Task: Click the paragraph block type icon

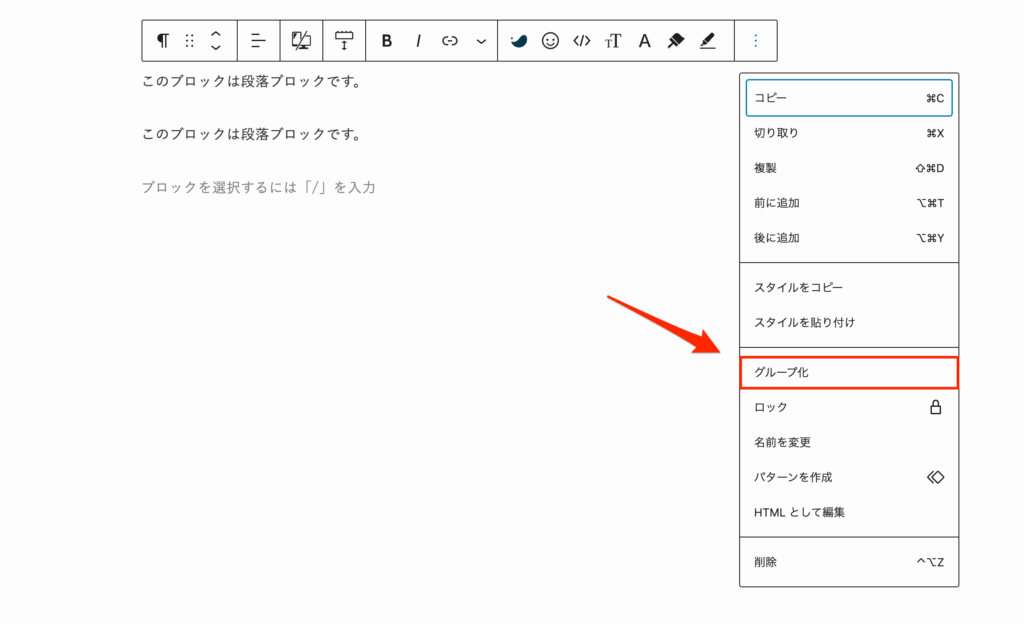Action: 165,40
